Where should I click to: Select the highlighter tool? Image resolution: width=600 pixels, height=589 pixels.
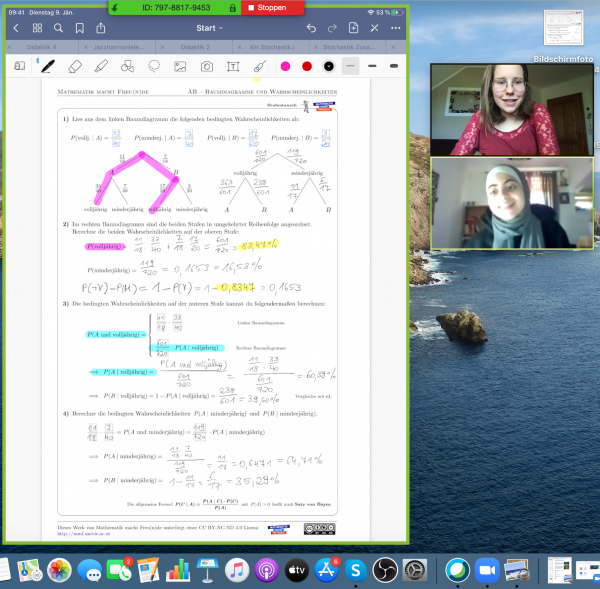(x=100, y=66)
